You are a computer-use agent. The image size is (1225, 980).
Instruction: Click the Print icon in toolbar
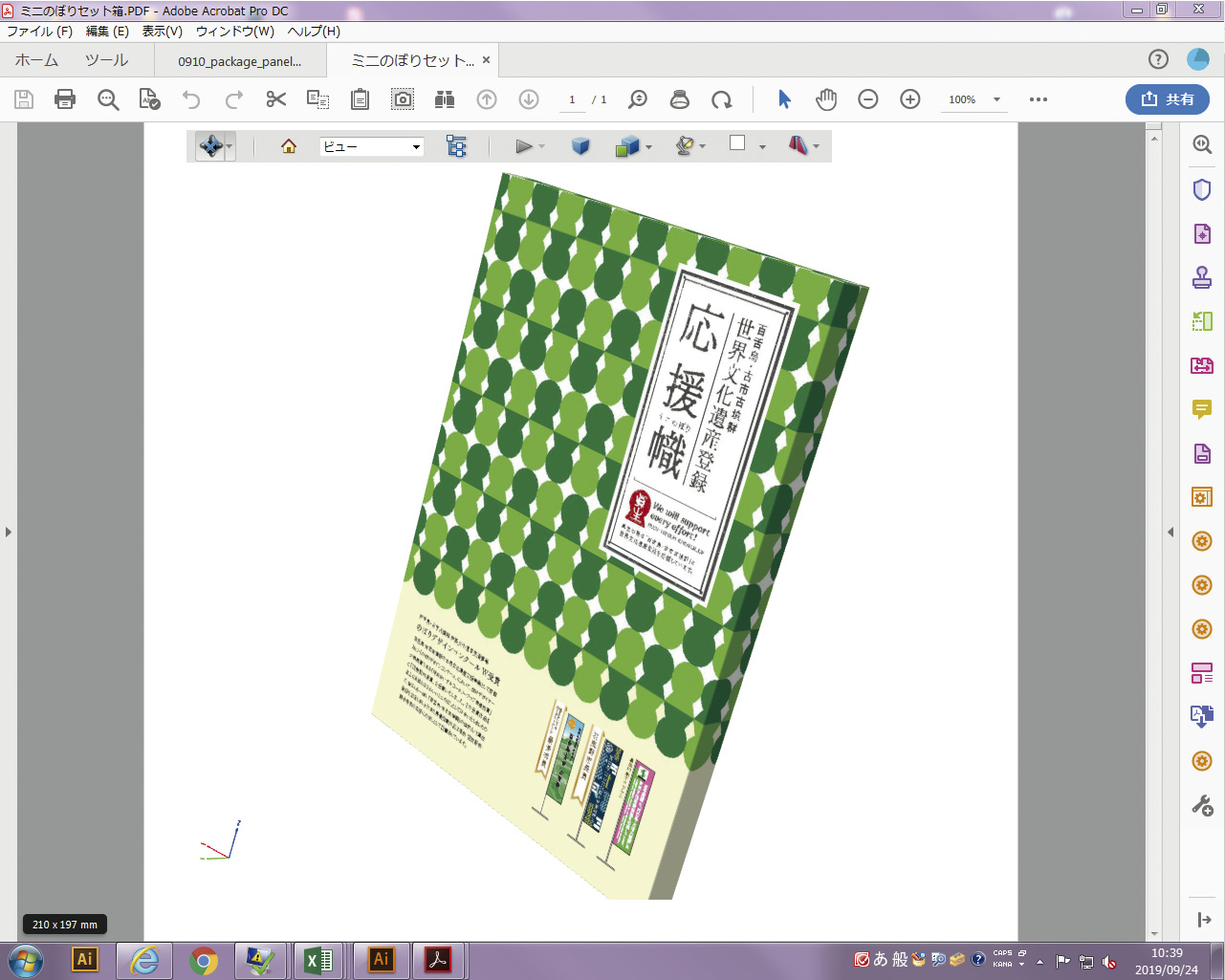[65, 99]
